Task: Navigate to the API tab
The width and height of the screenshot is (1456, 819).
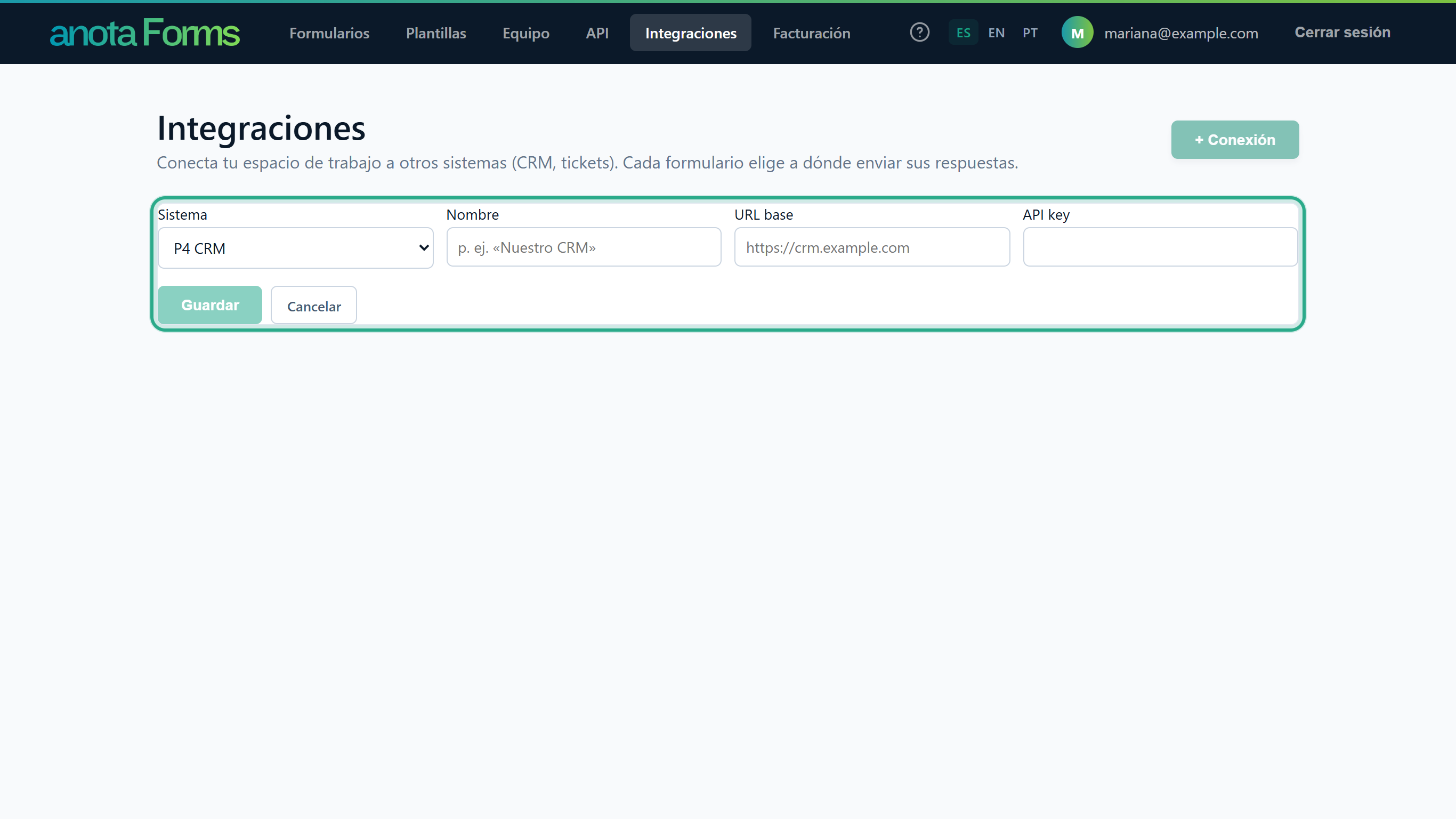Action: [597, 33]
